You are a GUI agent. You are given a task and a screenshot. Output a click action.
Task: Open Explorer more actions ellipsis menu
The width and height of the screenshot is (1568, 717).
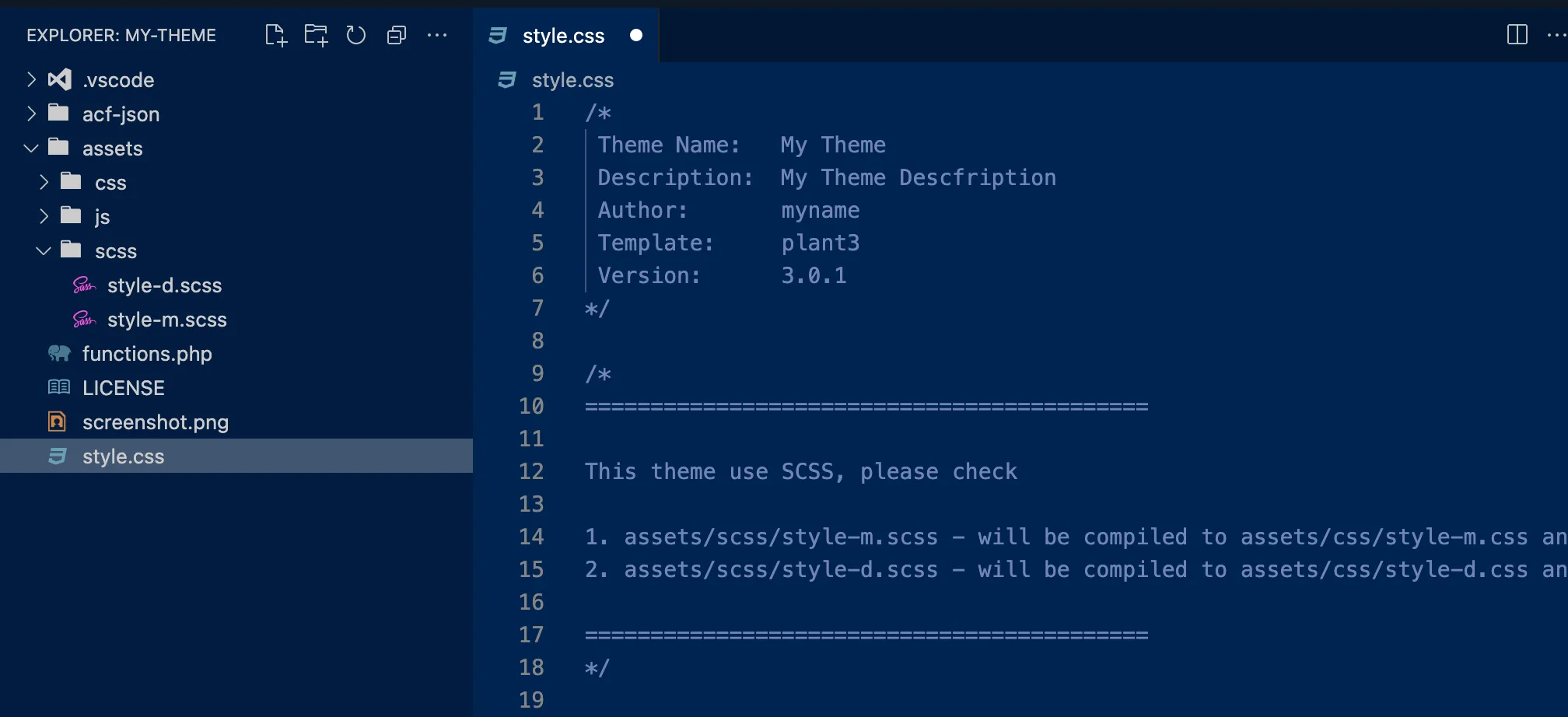tap(437, 35)
